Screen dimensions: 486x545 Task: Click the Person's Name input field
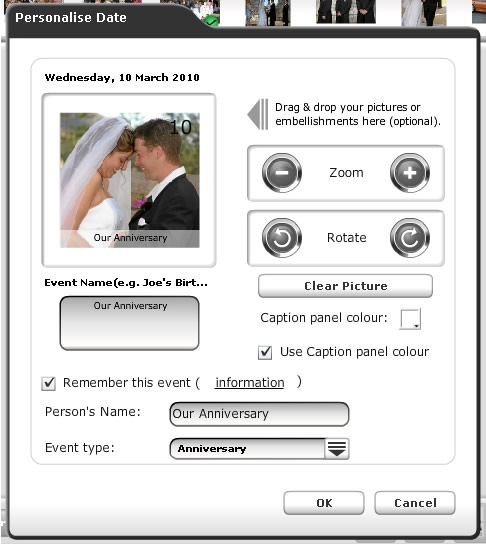[259, 414]
